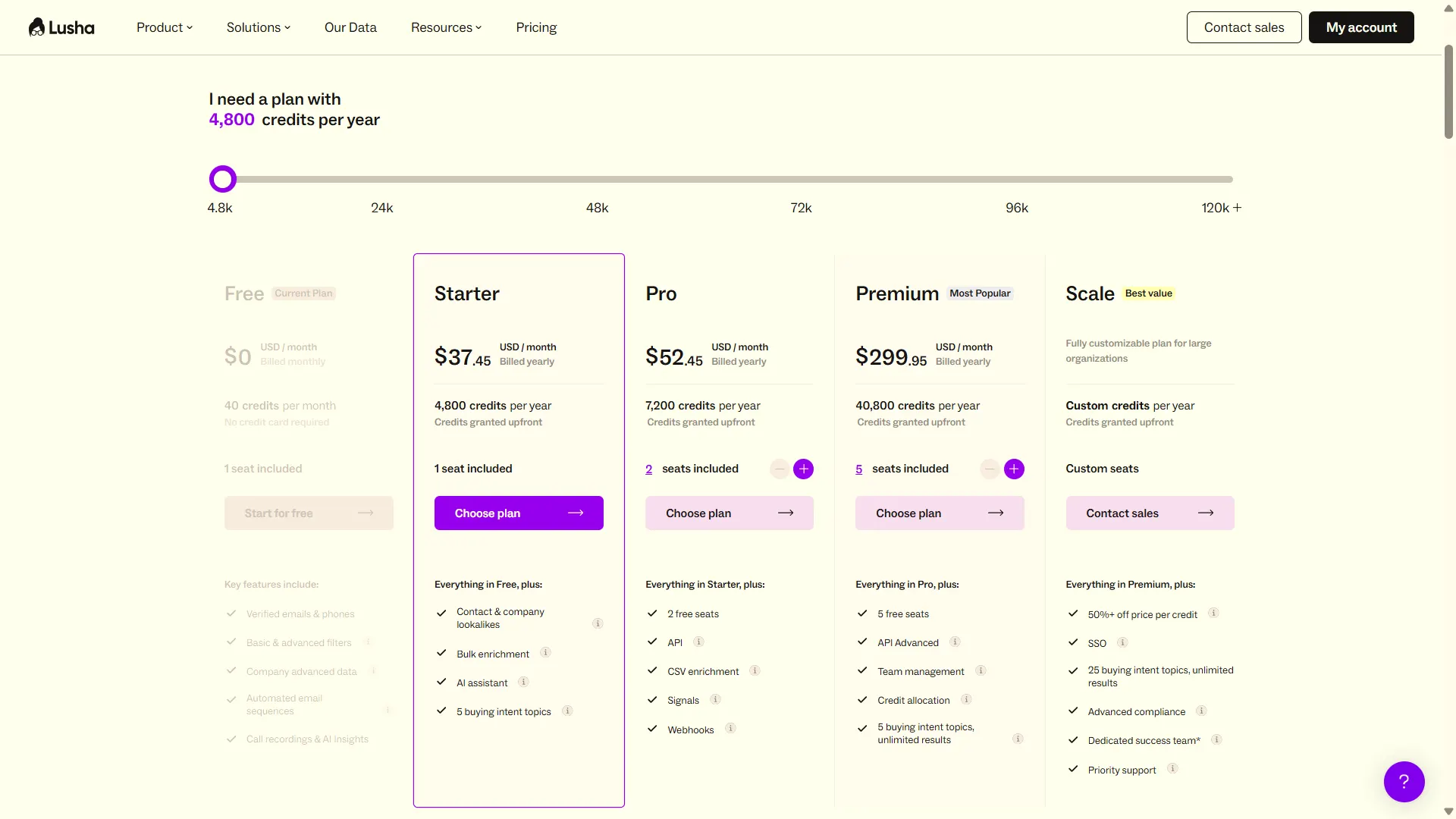Decrease Premium plan seats with minus icon

(x=989, y=469)
